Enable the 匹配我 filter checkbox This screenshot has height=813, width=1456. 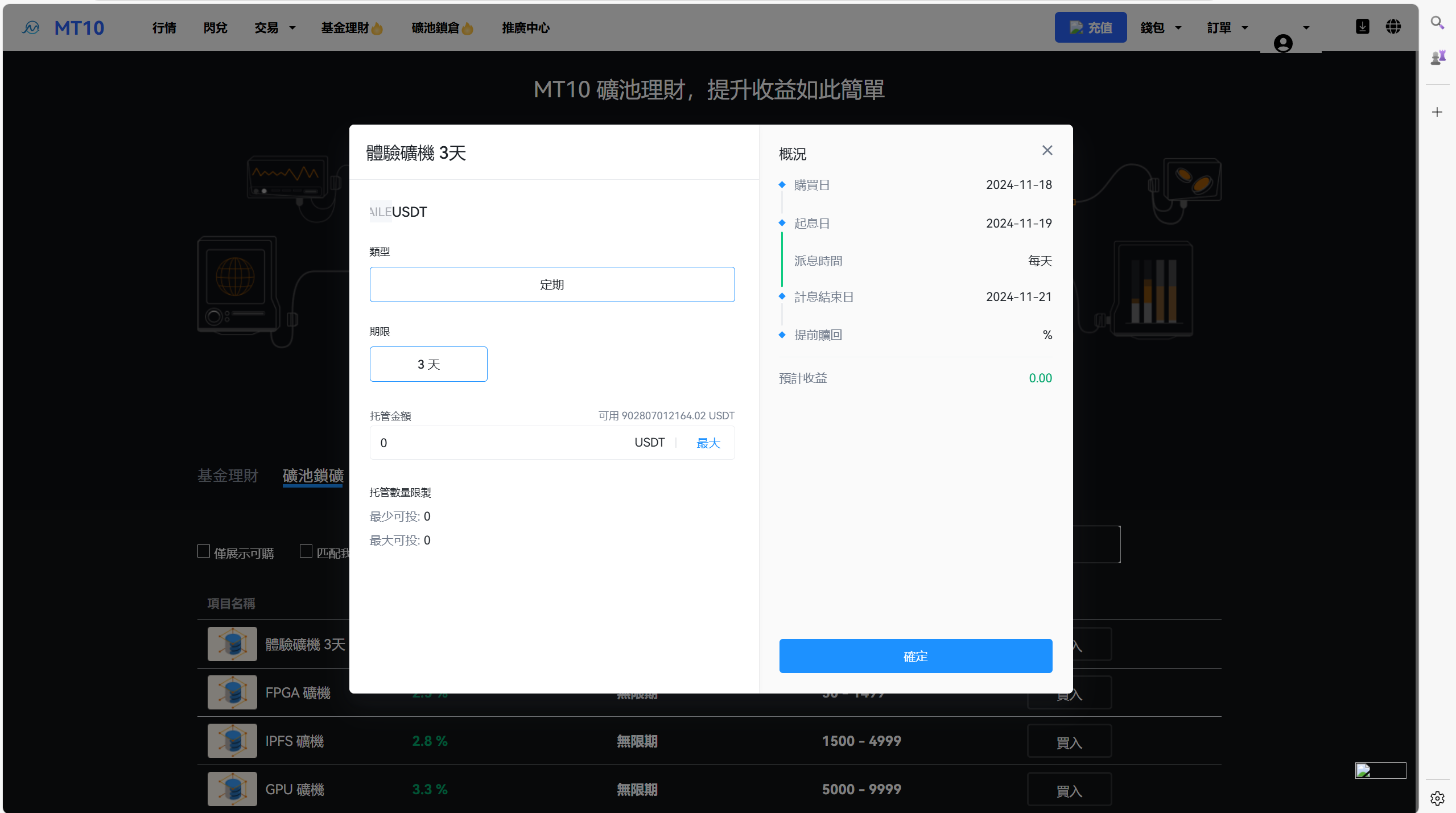click(x=306, y=551)
